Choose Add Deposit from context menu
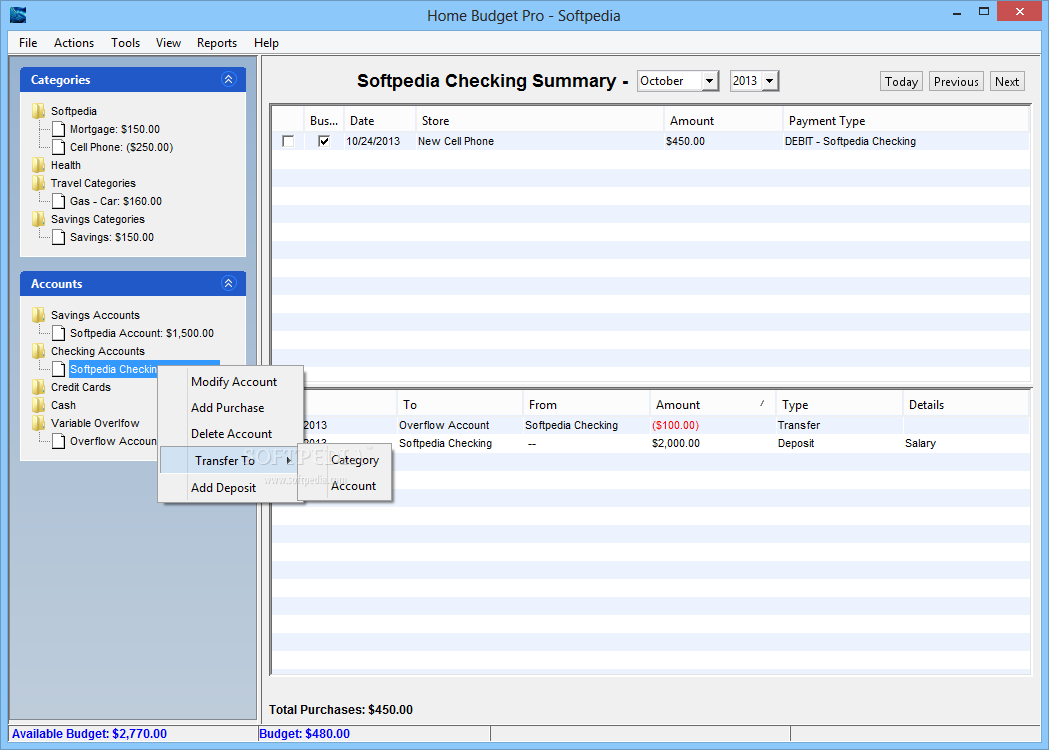The image size is (1049, 750). coord(232,488)
